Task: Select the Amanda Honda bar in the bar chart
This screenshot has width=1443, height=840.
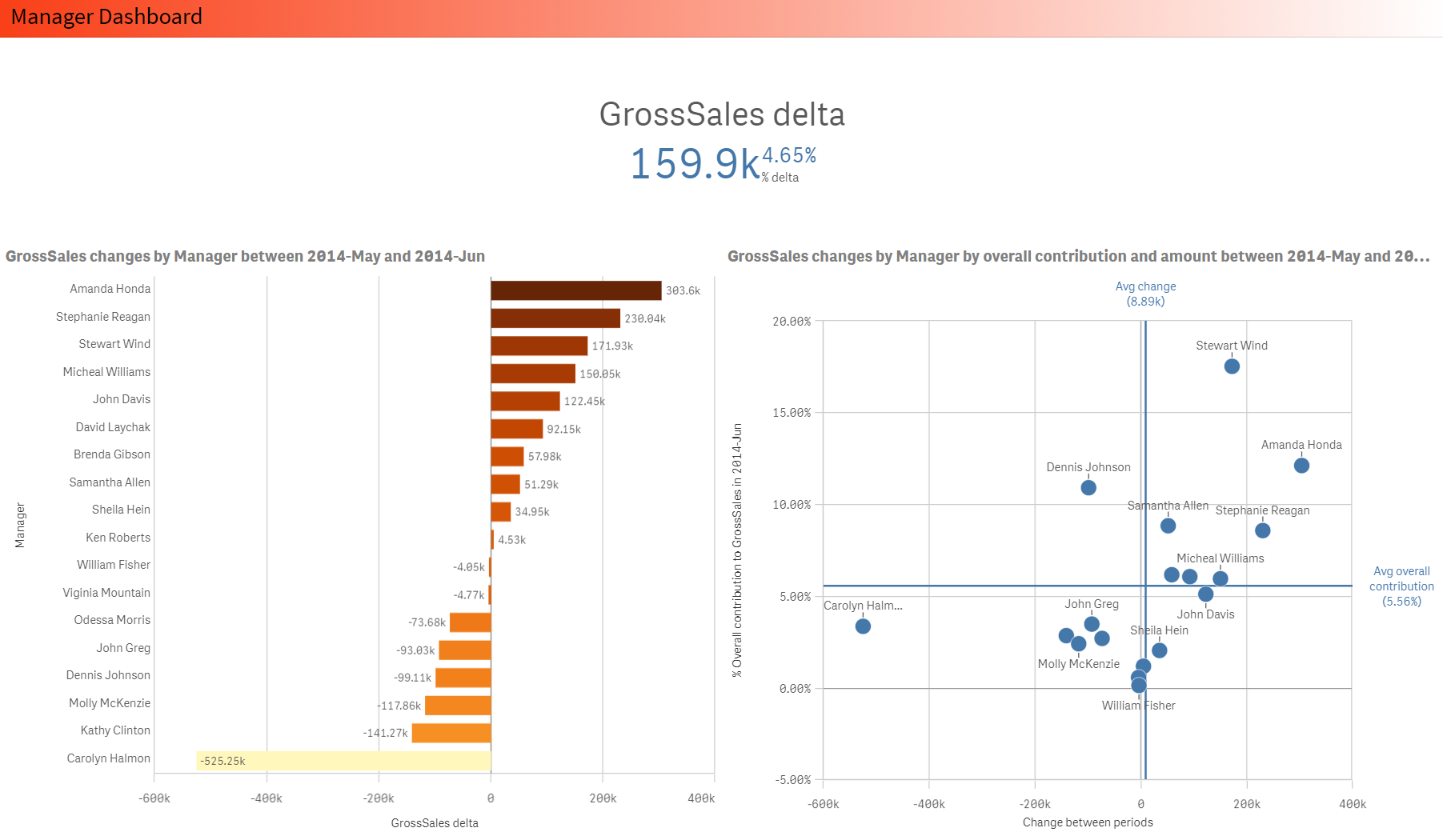Action: coord(575,290)
